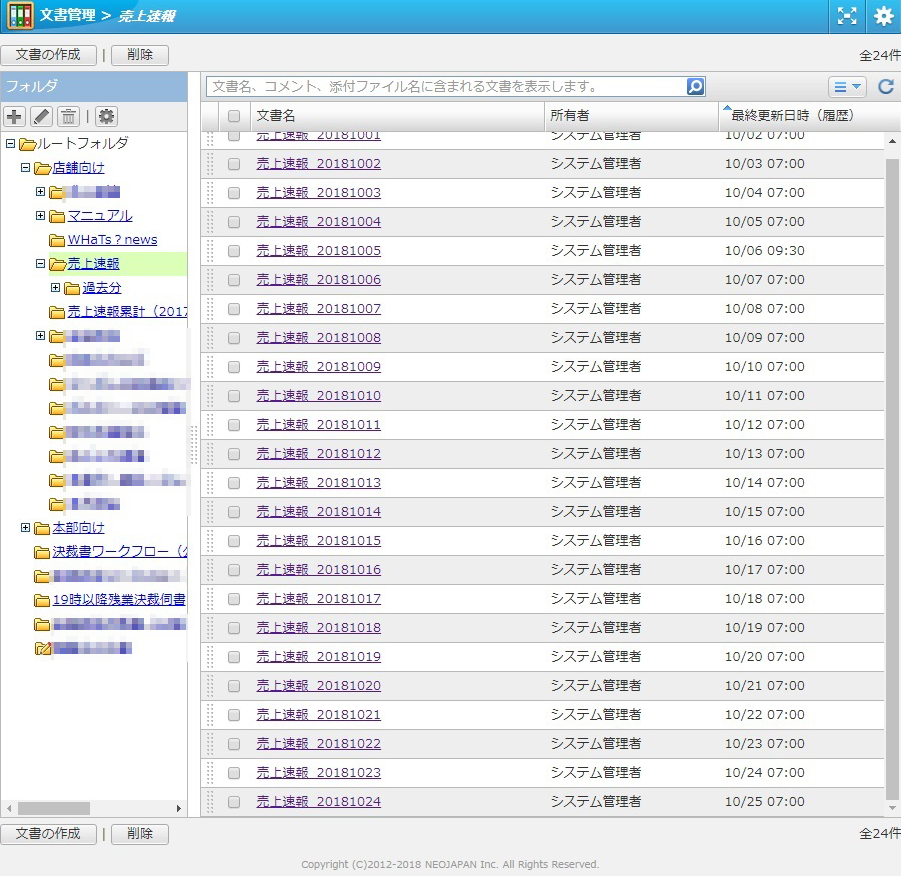Expand the マニュアル folder
The image size is (901, 876).
point(41,216)
